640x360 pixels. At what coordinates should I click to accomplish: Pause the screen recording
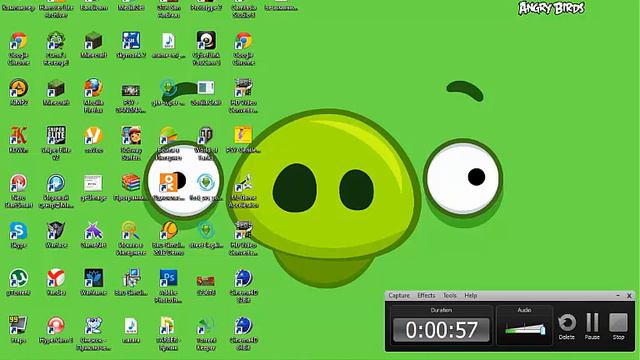click(592, 327)
